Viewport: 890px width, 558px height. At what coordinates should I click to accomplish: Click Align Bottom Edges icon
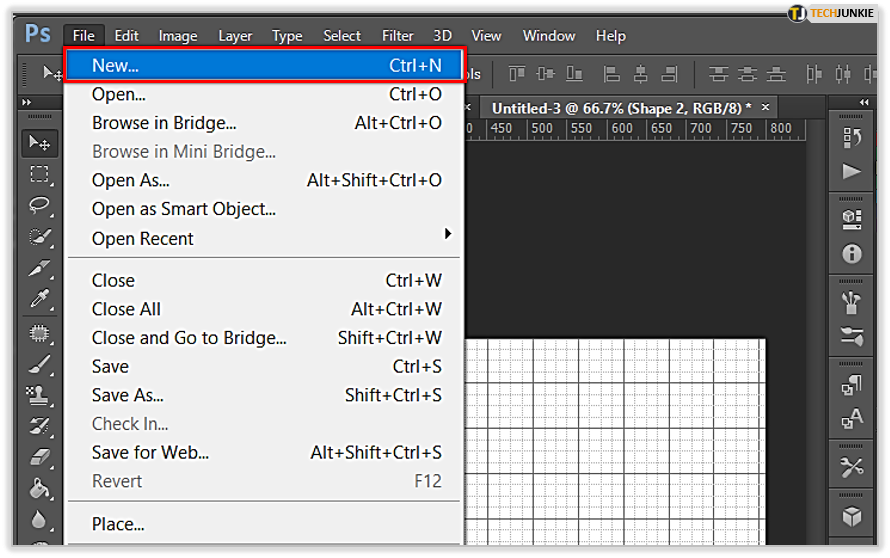pyautogui.click(x=574, y=74)
